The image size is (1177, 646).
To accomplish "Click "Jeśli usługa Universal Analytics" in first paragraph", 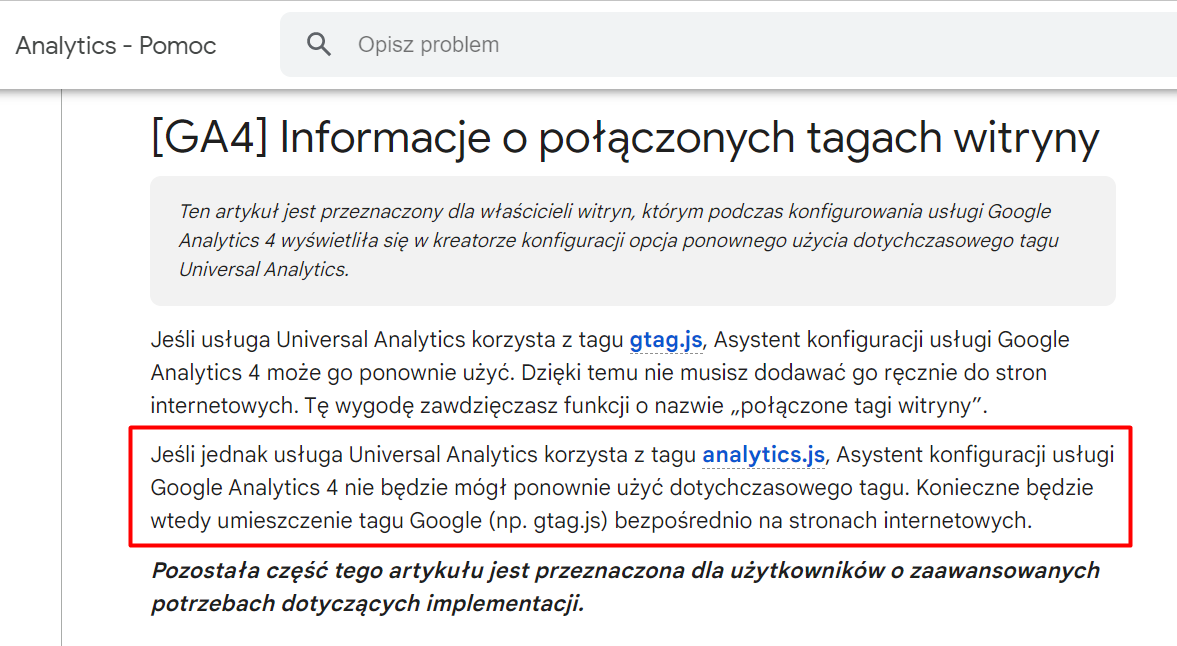I will pyautogui.click(x=308, y=340).
